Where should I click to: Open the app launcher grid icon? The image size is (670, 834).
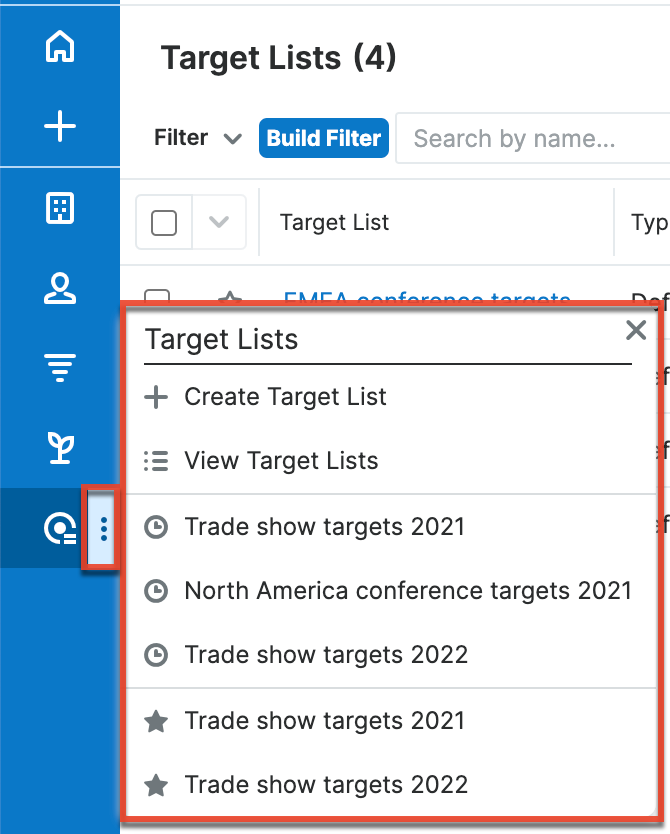click(60, 208)
